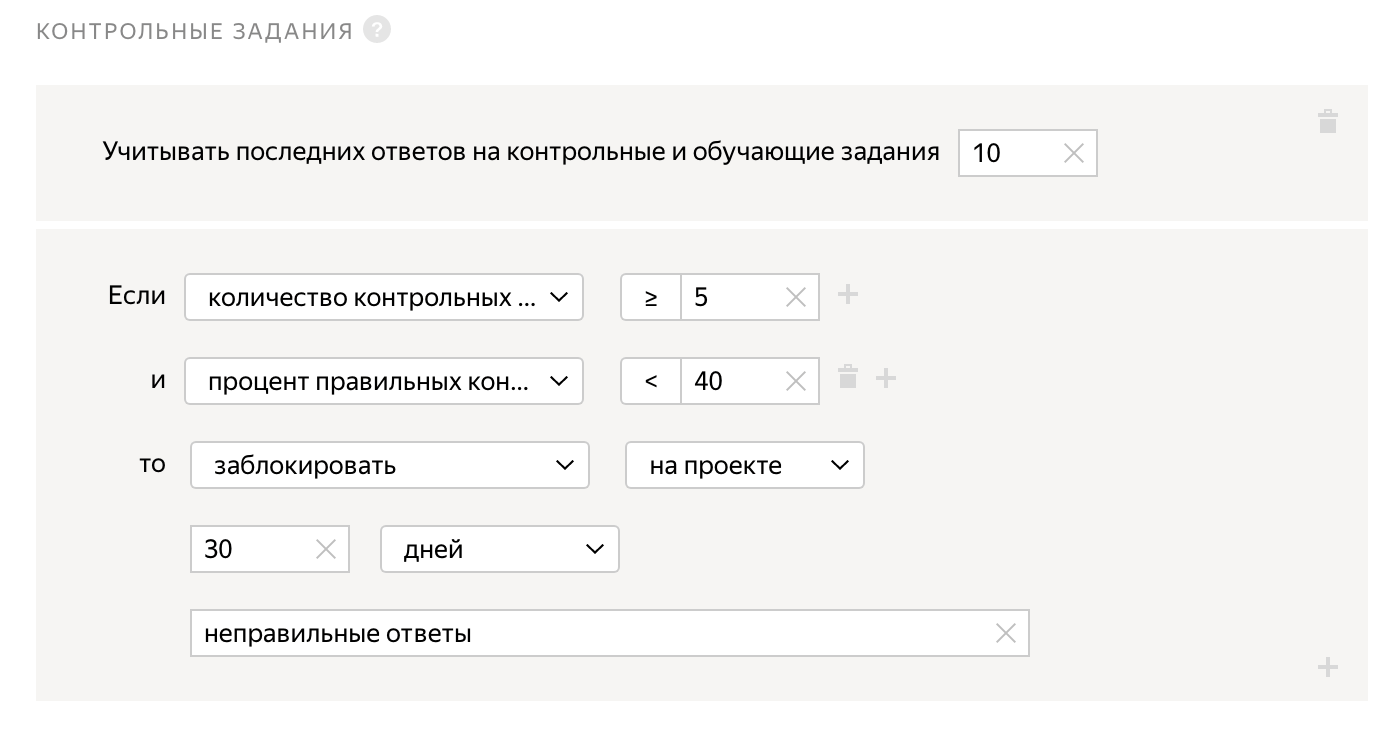This screenshot has width=1400, height=748.
Task: Open the help icon next to Контрольные задания
Action: coord(377,30)
